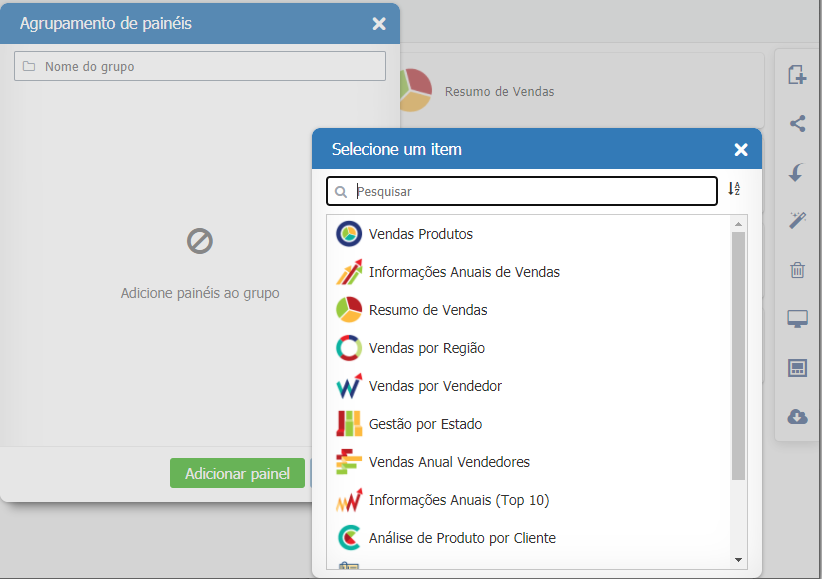Click the Nome do grupo input field
Viewport: 822px width, 579px height.
click(199, 66)
